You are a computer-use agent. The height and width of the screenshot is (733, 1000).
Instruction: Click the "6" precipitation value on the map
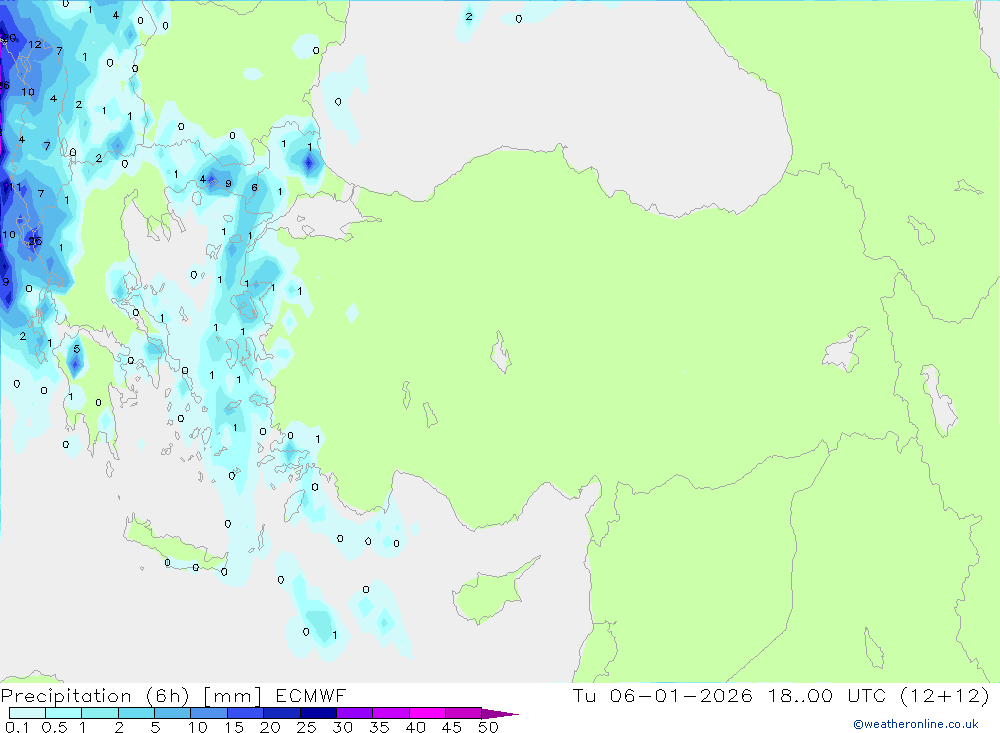point(254,187)
